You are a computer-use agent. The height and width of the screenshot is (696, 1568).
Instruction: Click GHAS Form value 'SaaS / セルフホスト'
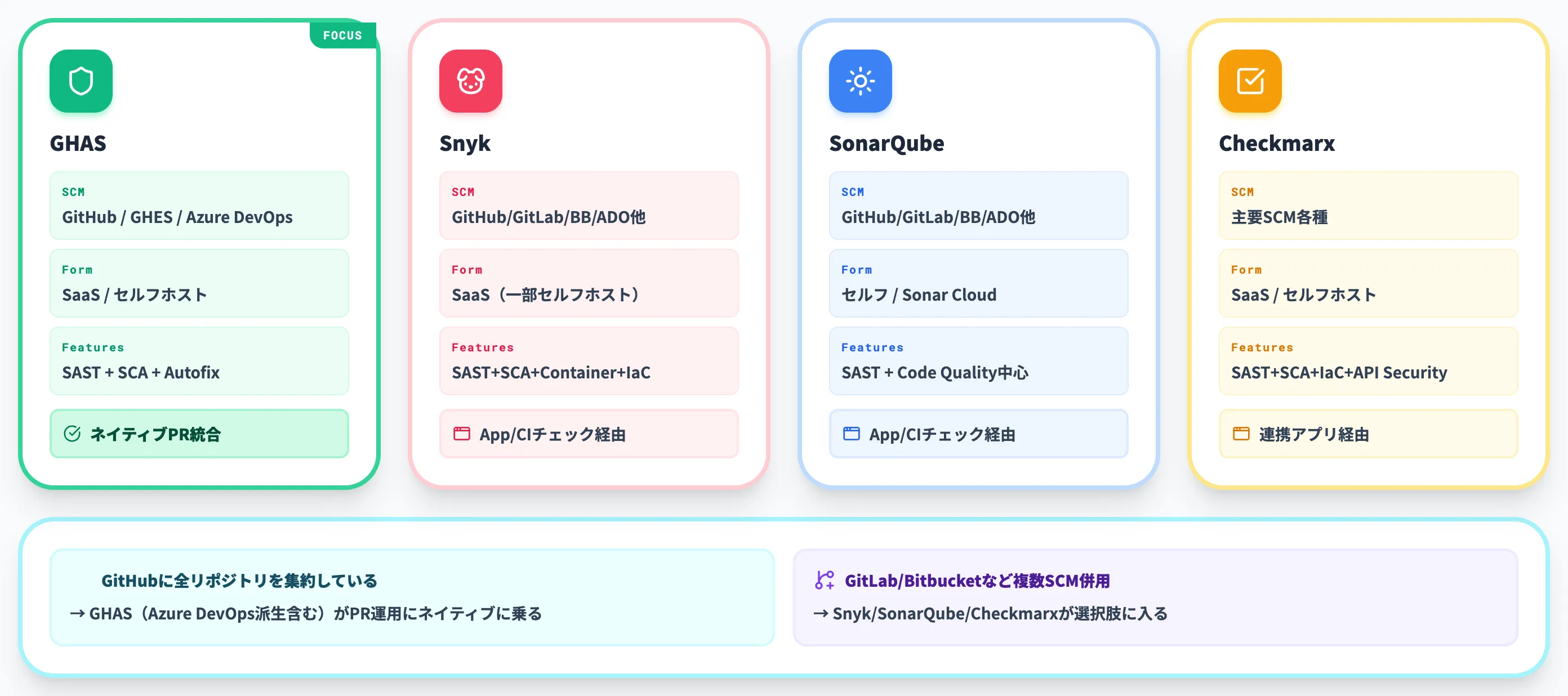tap(135, 295)
